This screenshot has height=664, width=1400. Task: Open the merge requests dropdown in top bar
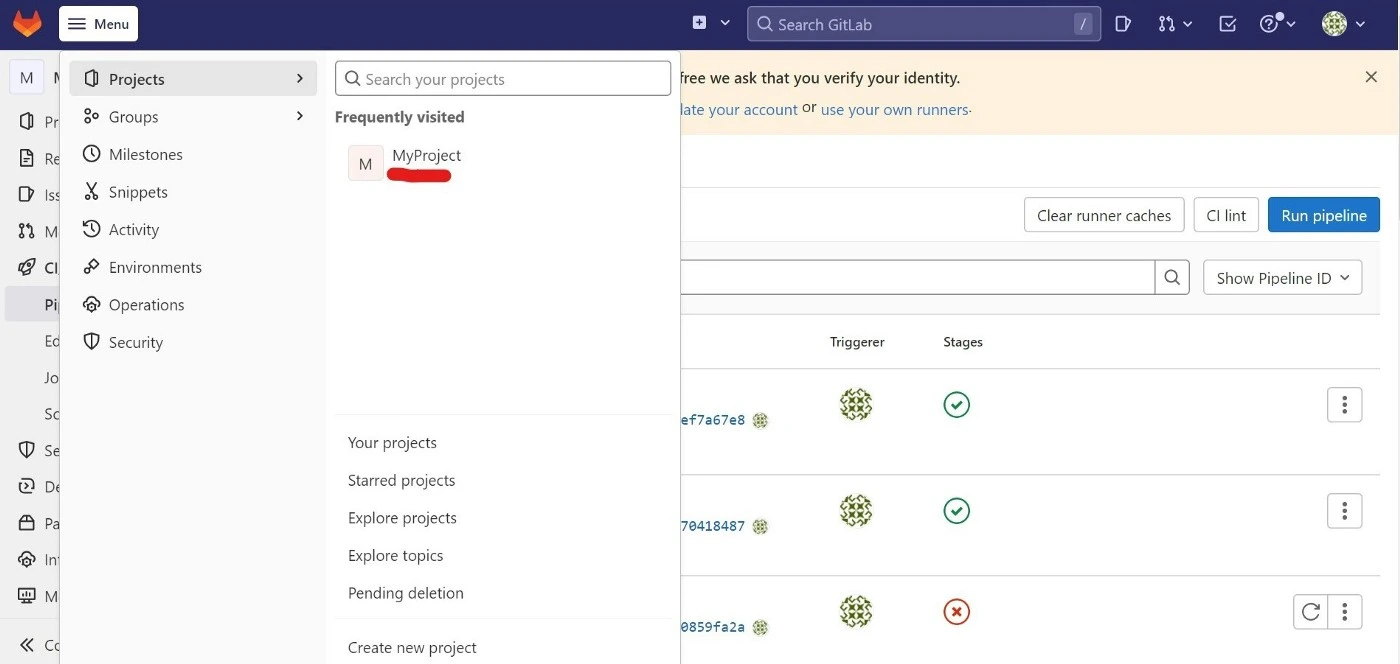(1175, 24)
